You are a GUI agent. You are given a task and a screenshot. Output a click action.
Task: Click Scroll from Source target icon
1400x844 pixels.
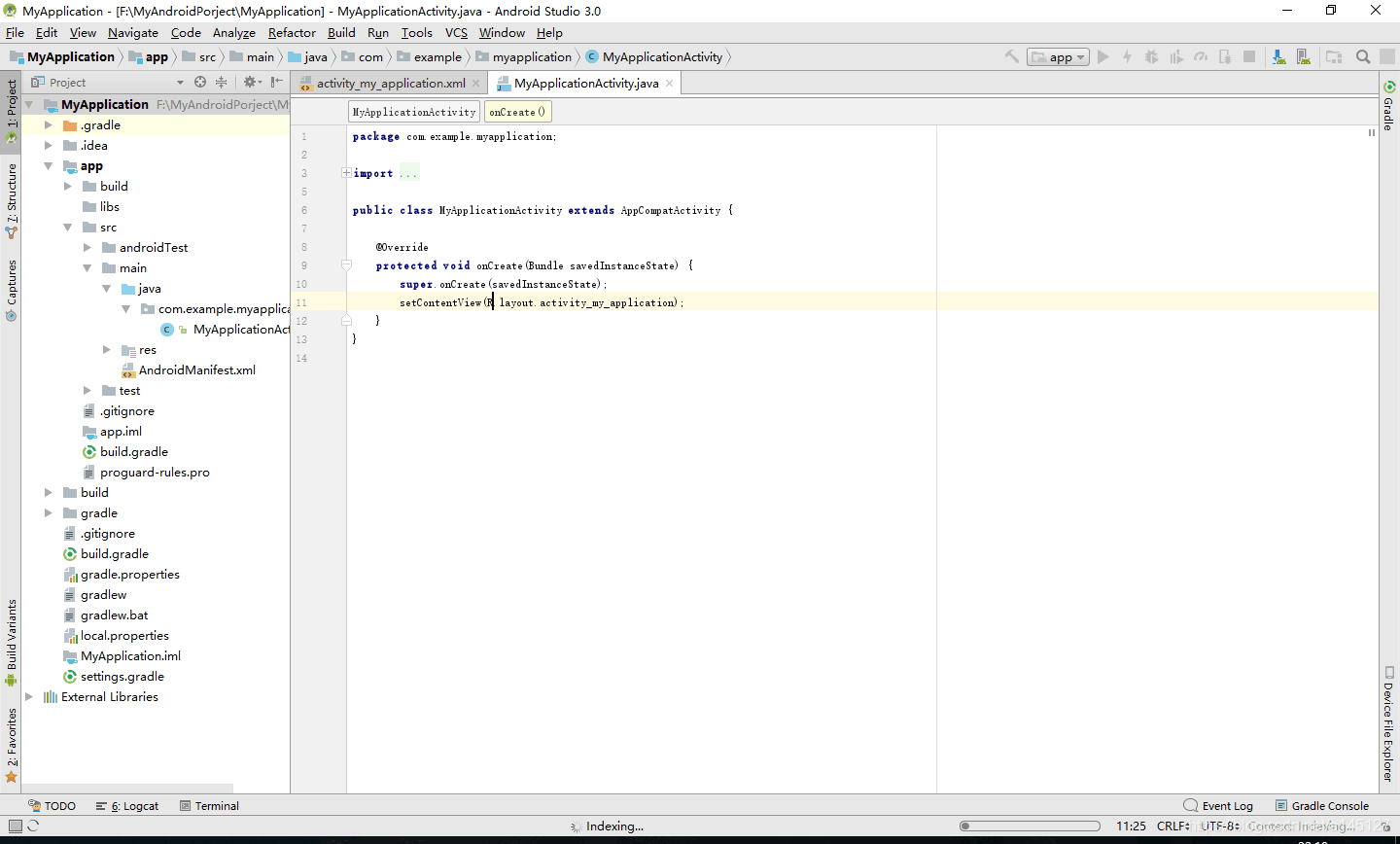[x=200, y=83]
